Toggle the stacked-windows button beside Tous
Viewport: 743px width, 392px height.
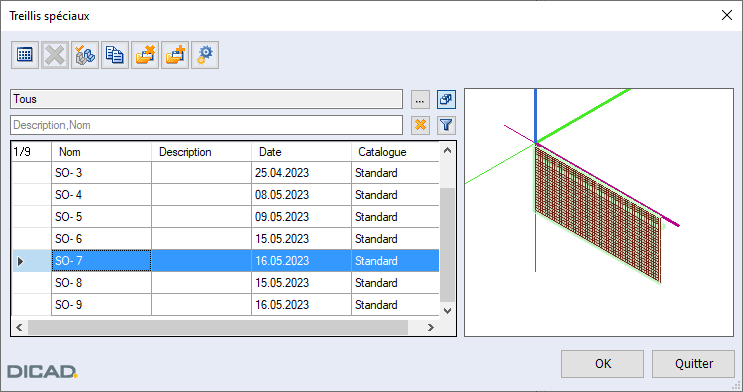tap(446, 100)
